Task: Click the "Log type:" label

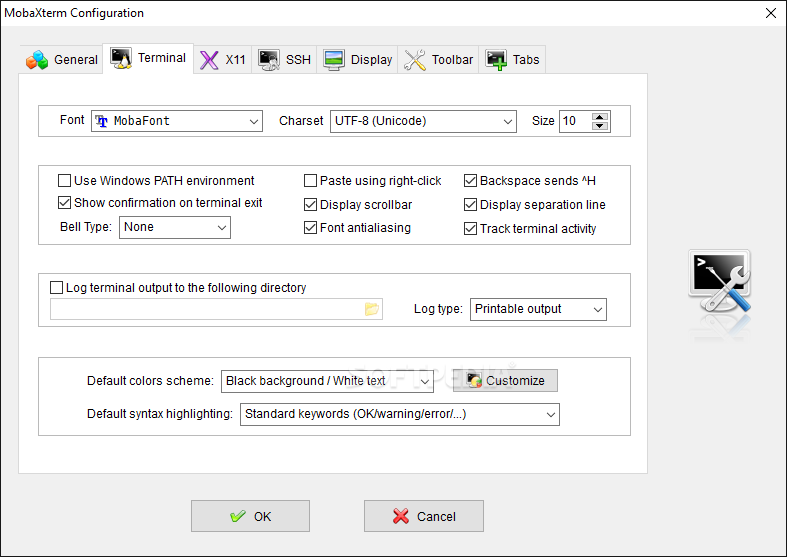Action: [x=438, y=309]
